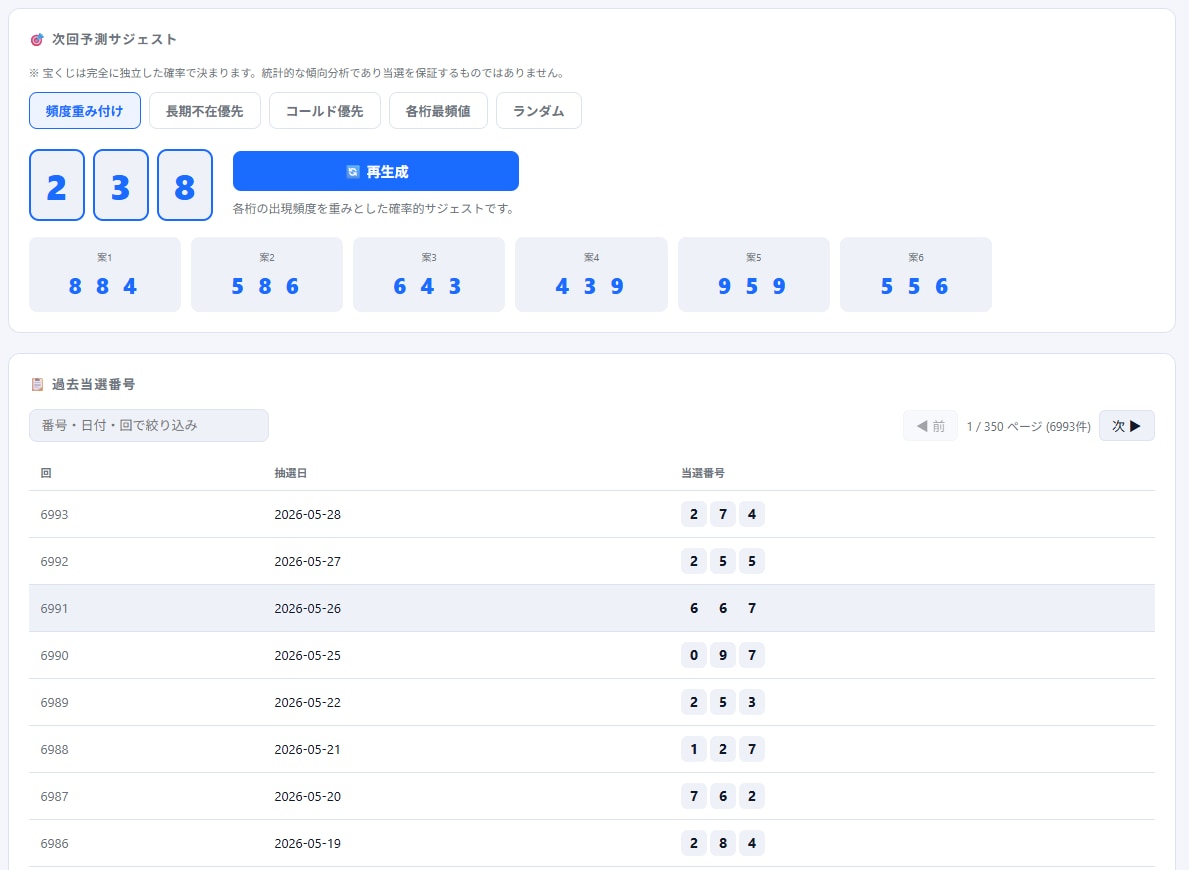Screen dimensions: 1189x870
Task: Click draw number 6991
Action: [x=55, y=608]
